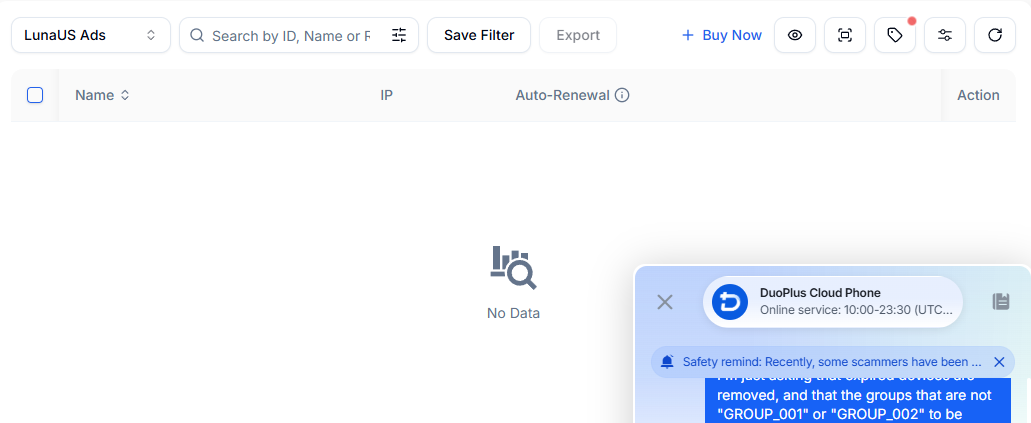Click the IP column header

[387, 95]
